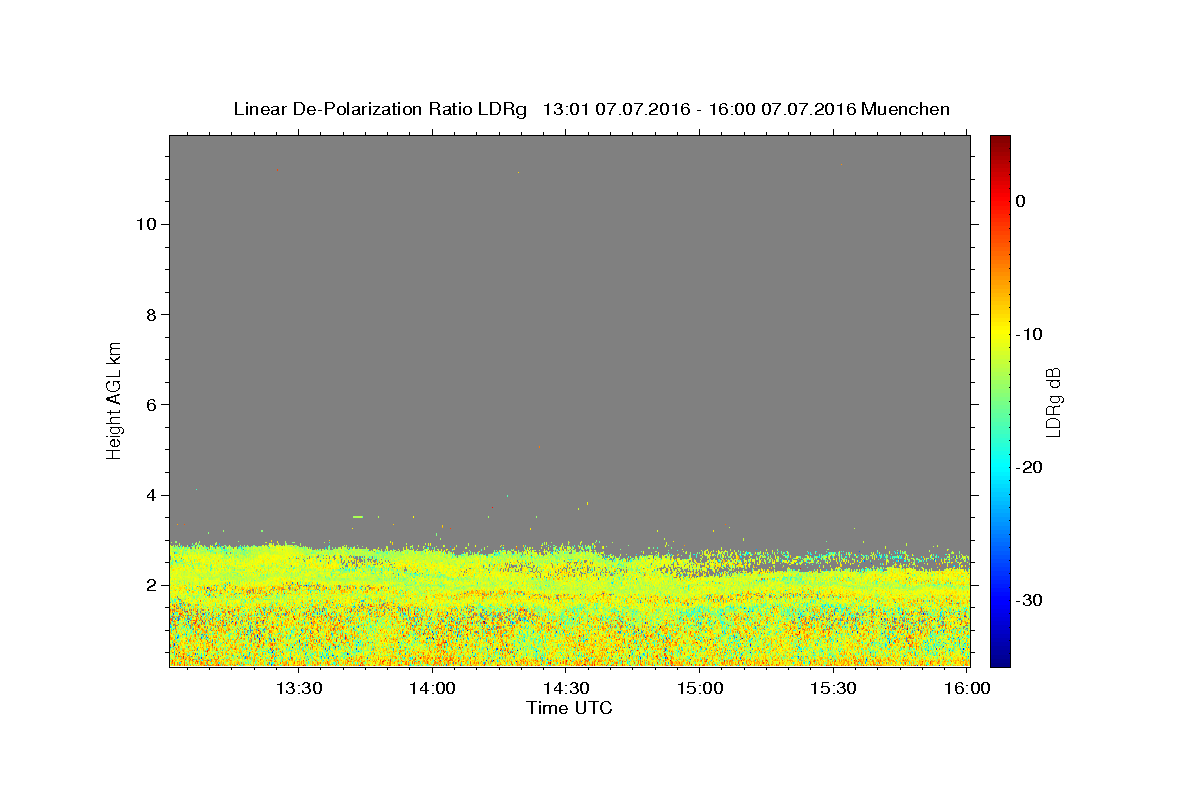Click the 13:30 time axis label
The width and height of the screenshot is (1200, 800).
coord(298,688)
